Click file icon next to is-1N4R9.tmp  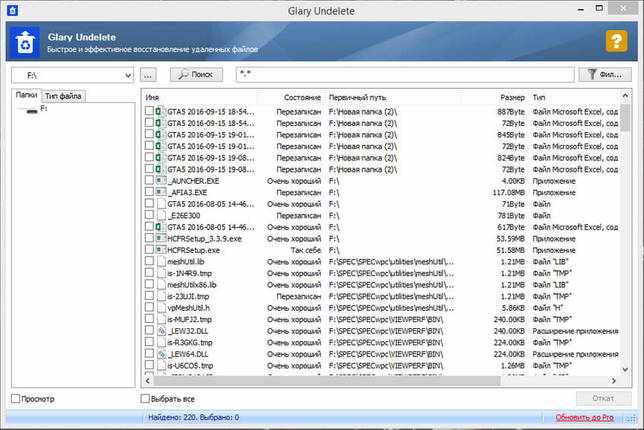(x=161, y=273)
